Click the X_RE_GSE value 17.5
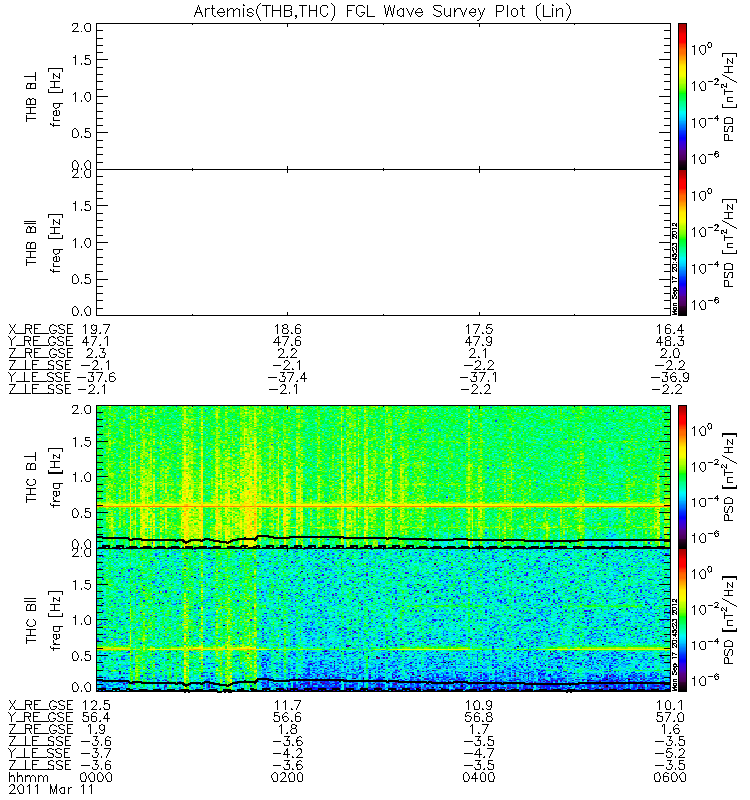Viewport: 750px width, 800px height. pyautogui.click(x=479, y=329)
